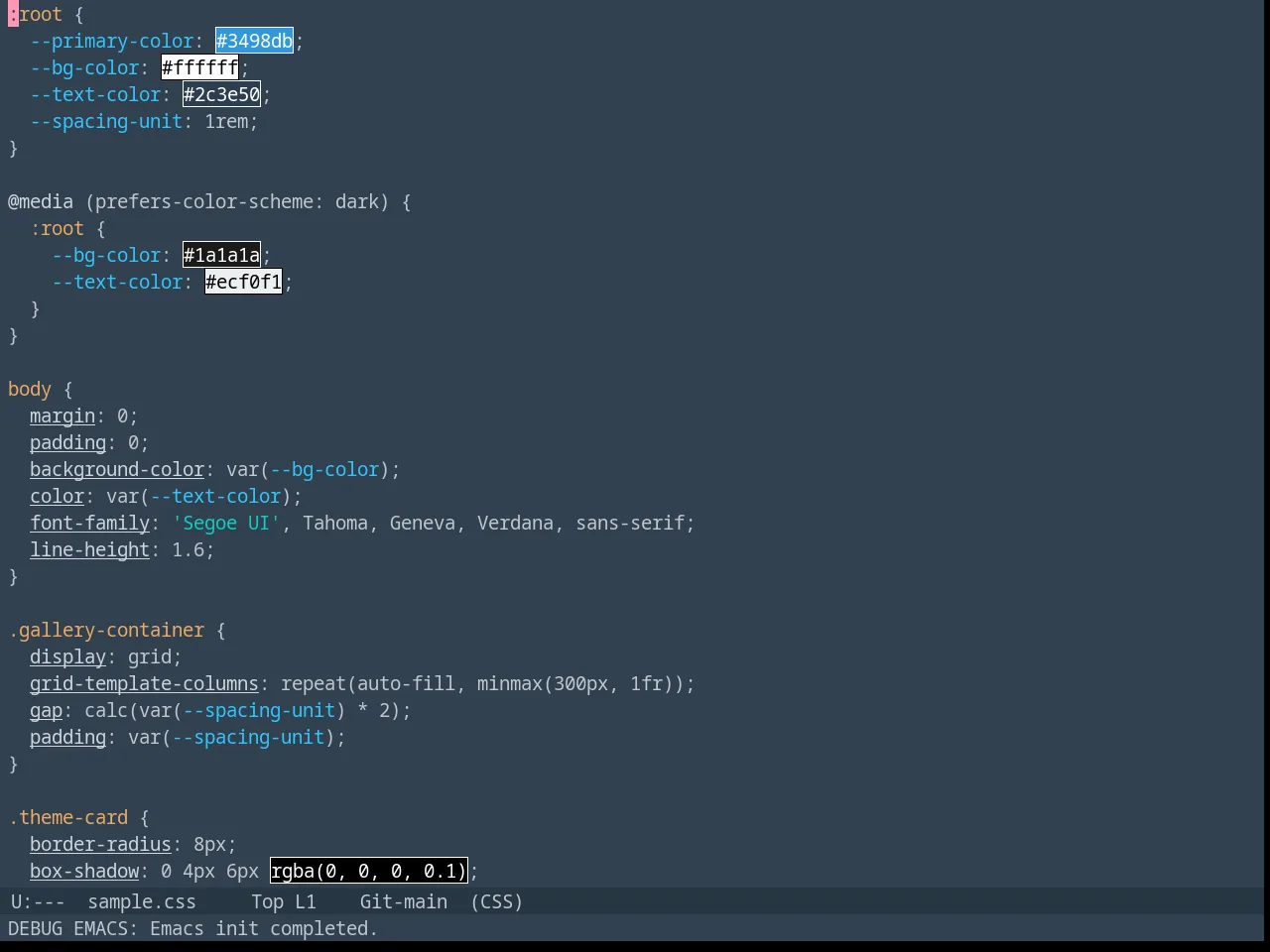Click the 'color' property under body
This screenshot has height=952, width=1270.
click(57, 496)
